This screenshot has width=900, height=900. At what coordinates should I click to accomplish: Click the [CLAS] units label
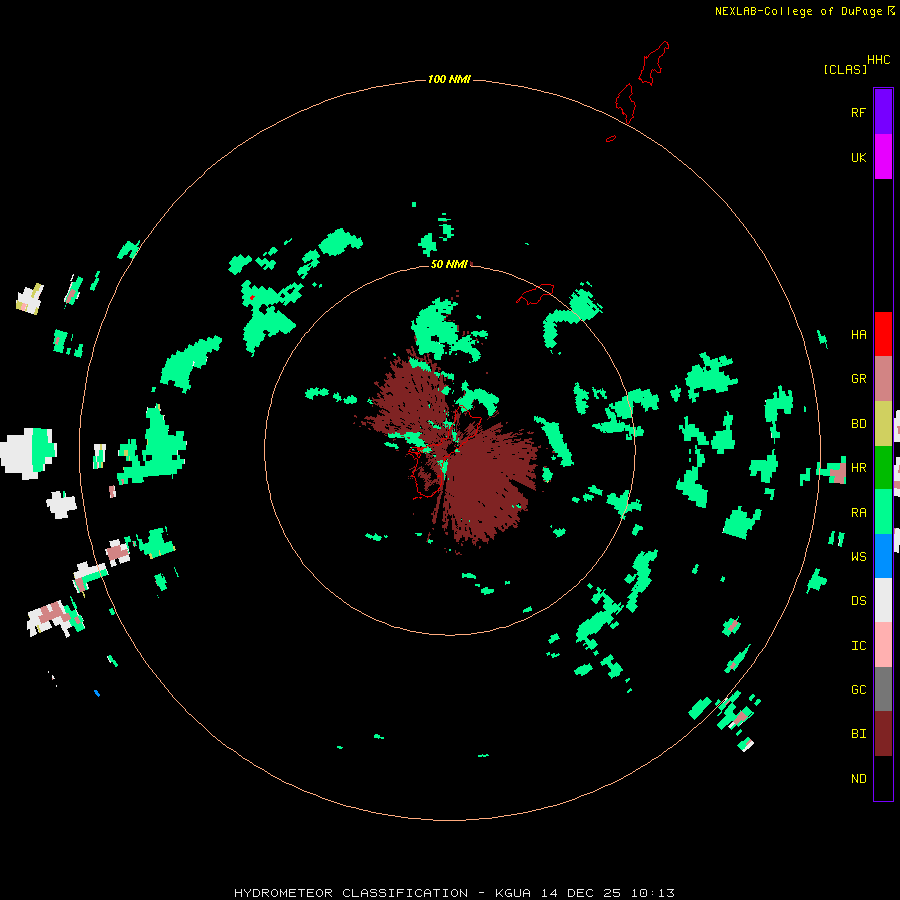click(845, 69)
